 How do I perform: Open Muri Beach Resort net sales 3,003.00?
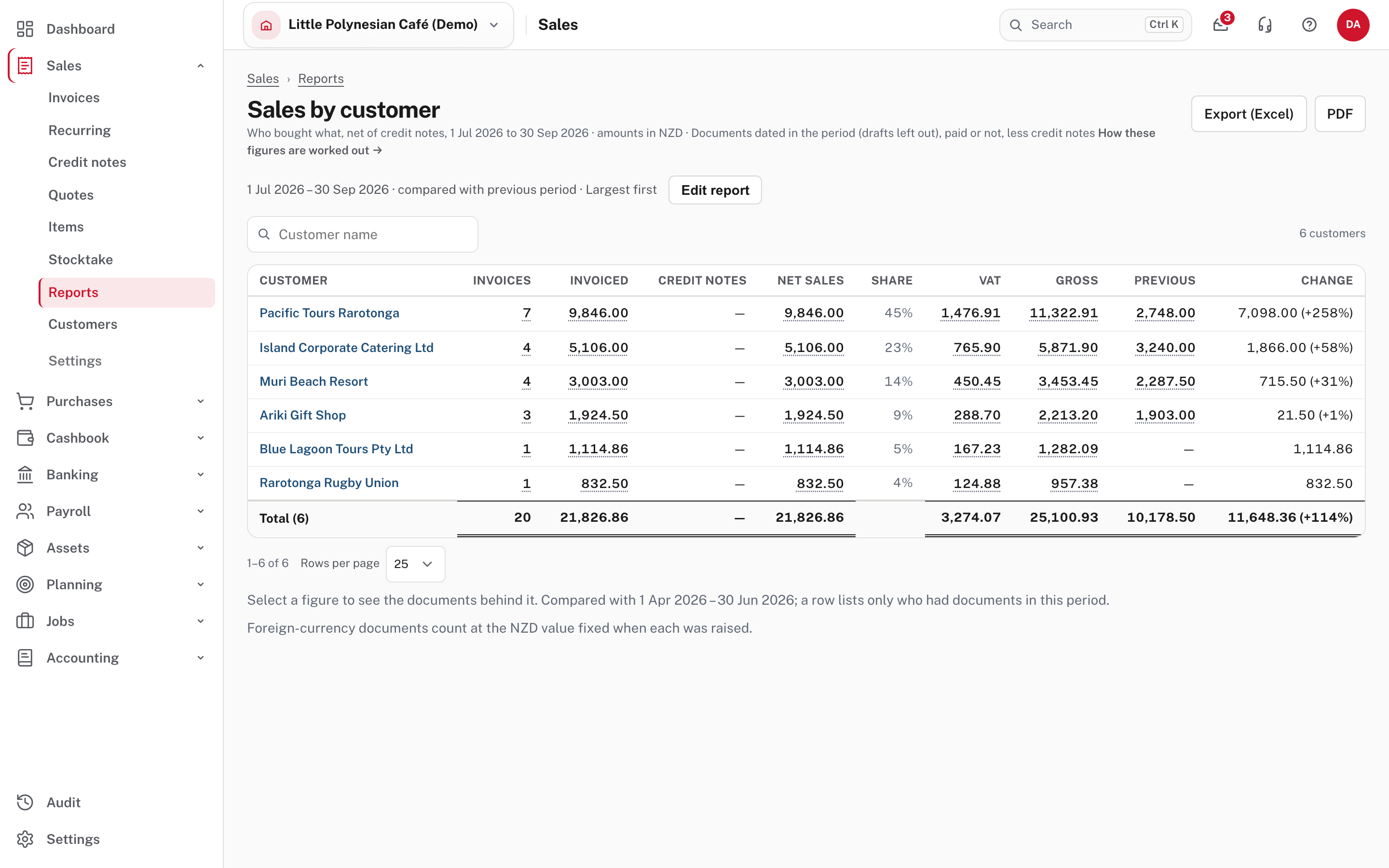pos(814,382)
